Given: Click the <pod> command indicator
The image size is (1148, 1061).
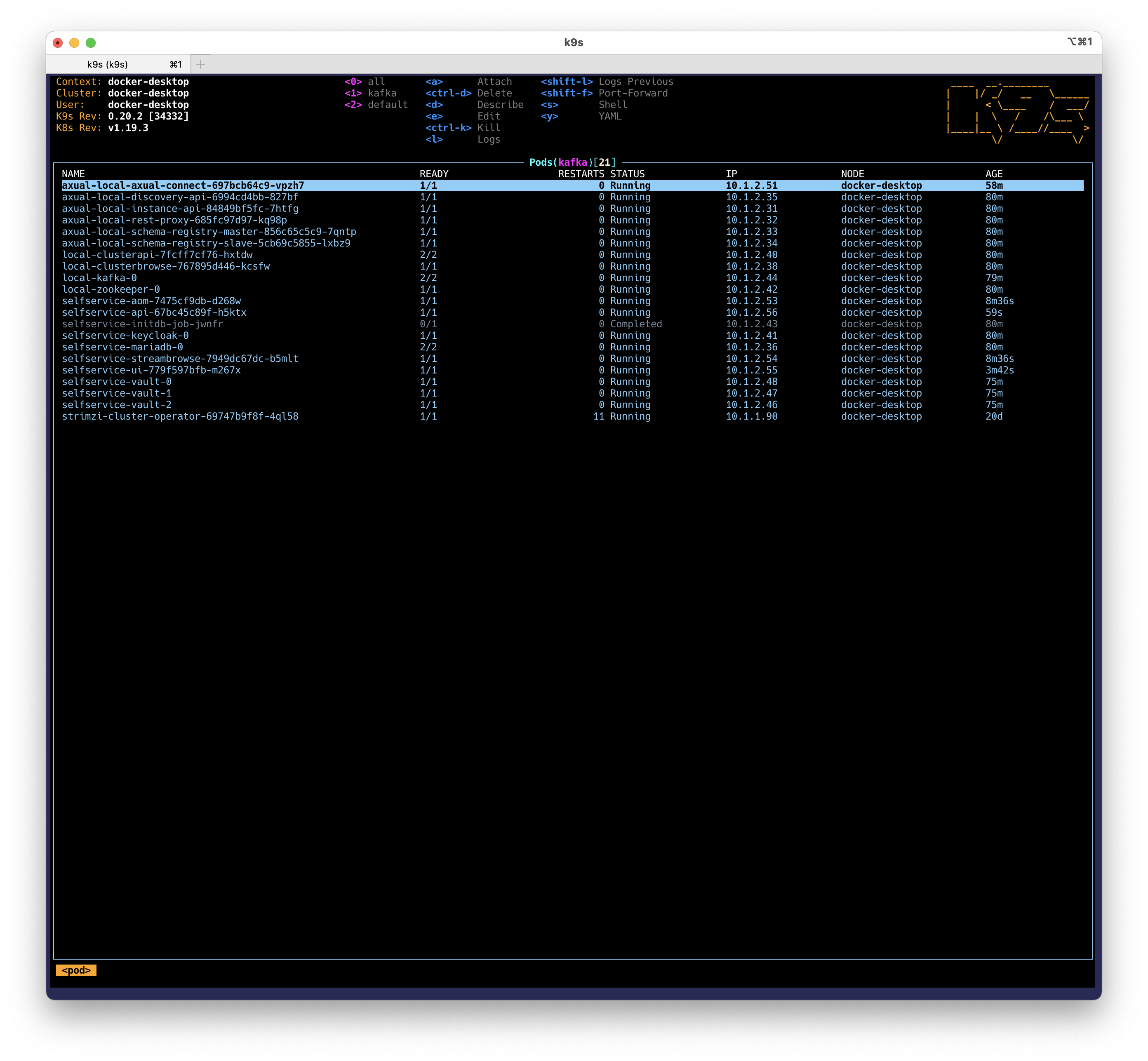Looking at the screenshot, I should tap(76, 970).
